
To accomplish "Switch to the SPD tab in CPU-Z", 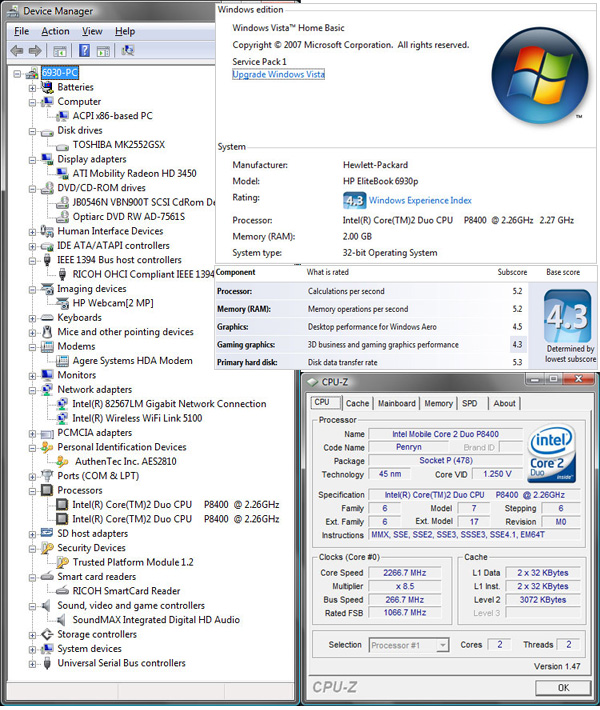I will [470, 403].
